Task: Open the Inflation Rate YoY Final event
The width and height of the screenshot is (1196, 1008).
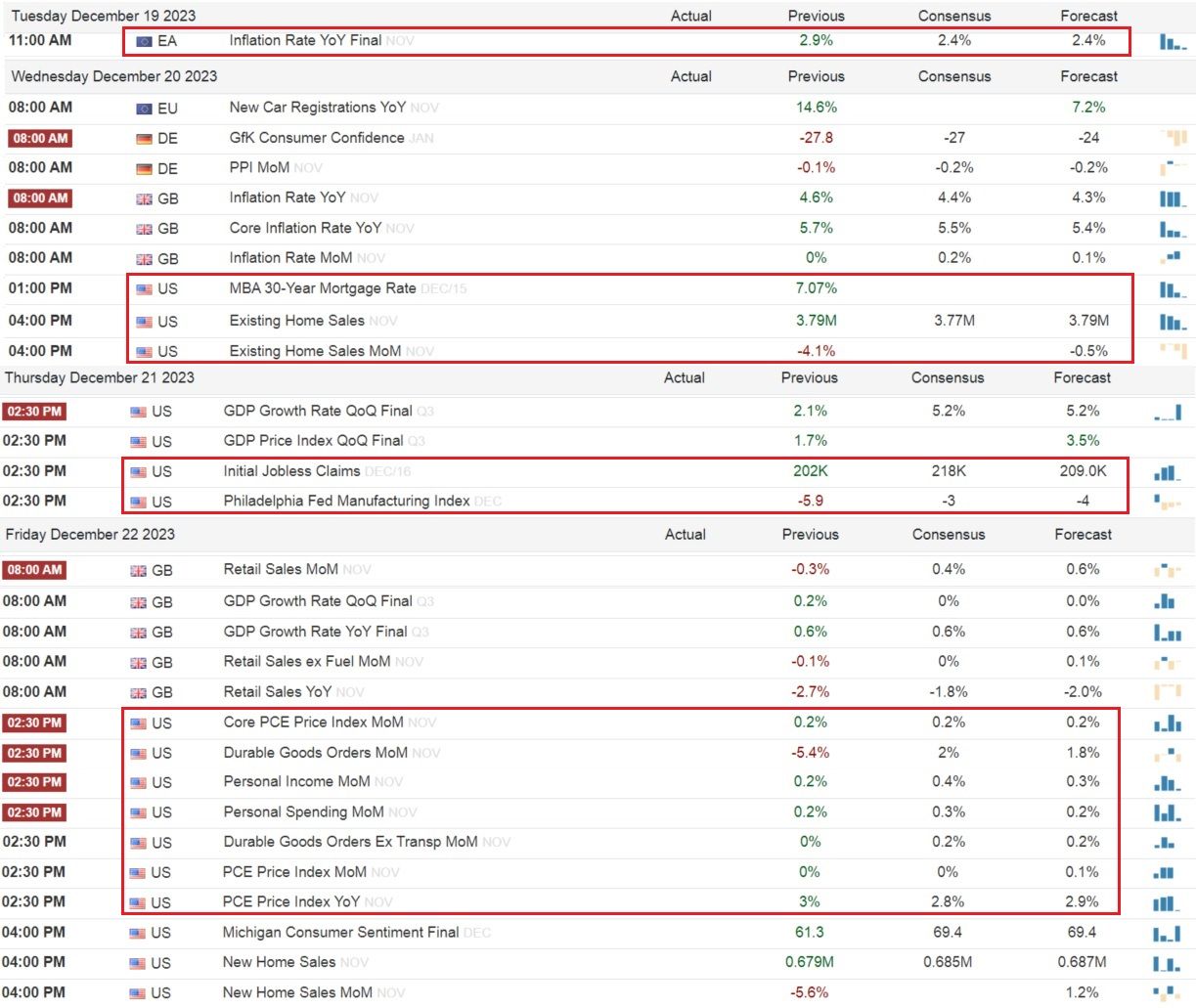Action: (x=305, y=40)
